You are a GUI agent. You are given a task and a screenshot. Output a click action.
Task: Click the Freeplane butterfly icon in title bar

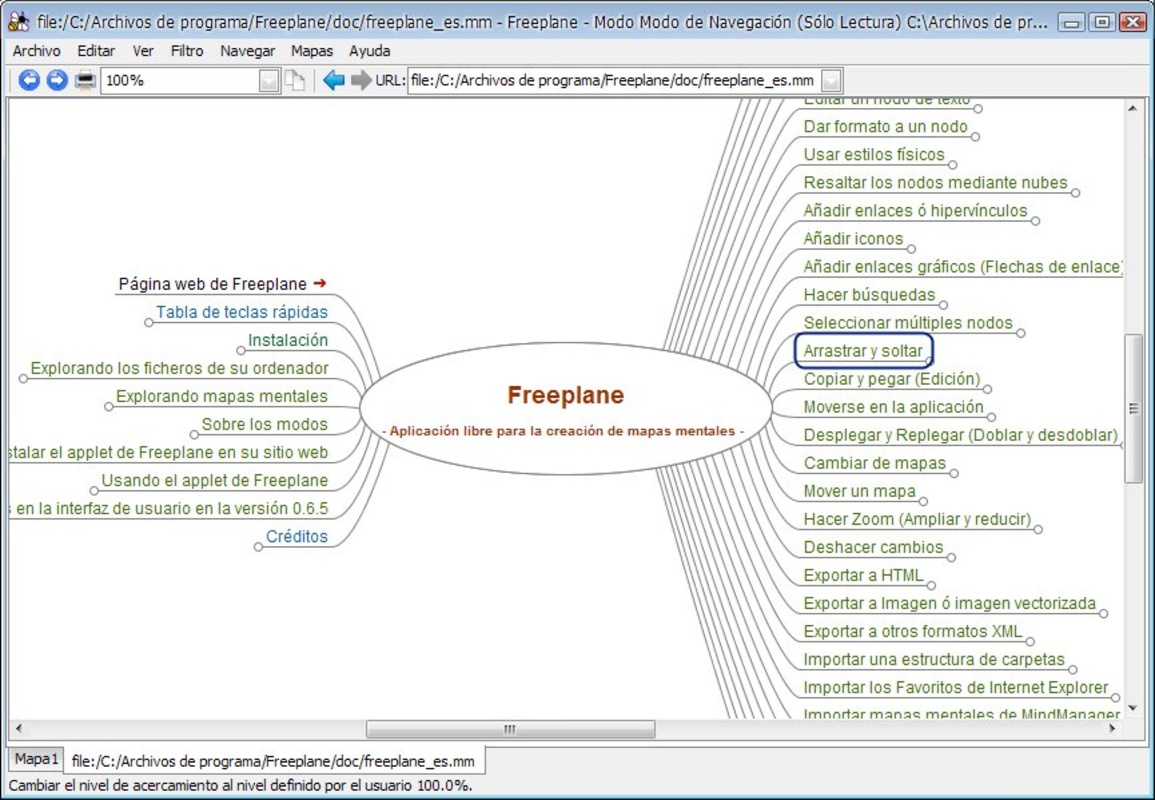click(18, 22)
